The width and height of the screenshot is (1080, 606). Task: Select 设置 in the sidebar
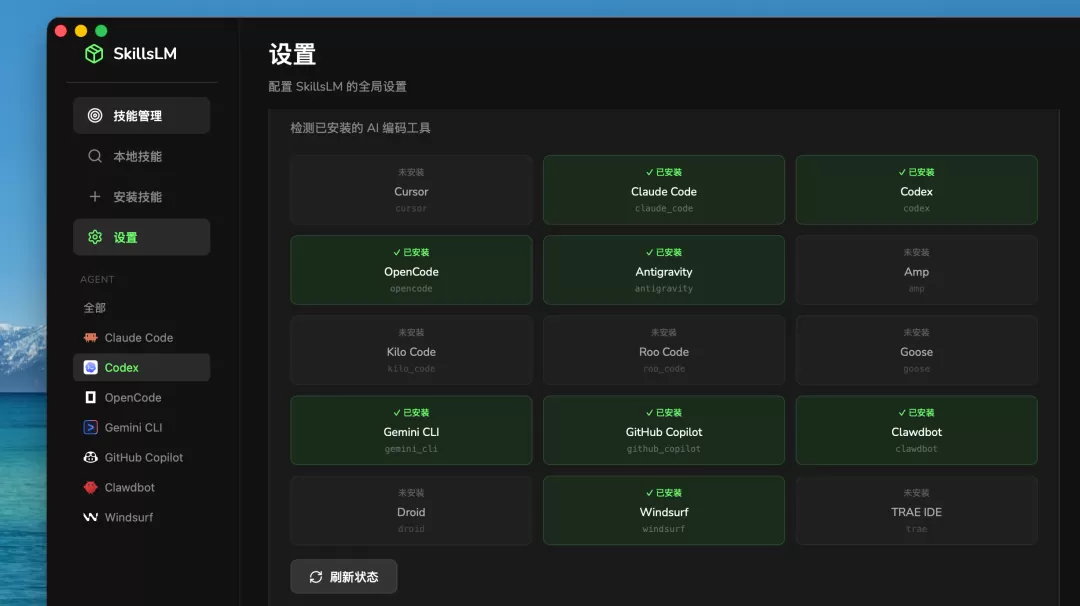coord(141,238)
